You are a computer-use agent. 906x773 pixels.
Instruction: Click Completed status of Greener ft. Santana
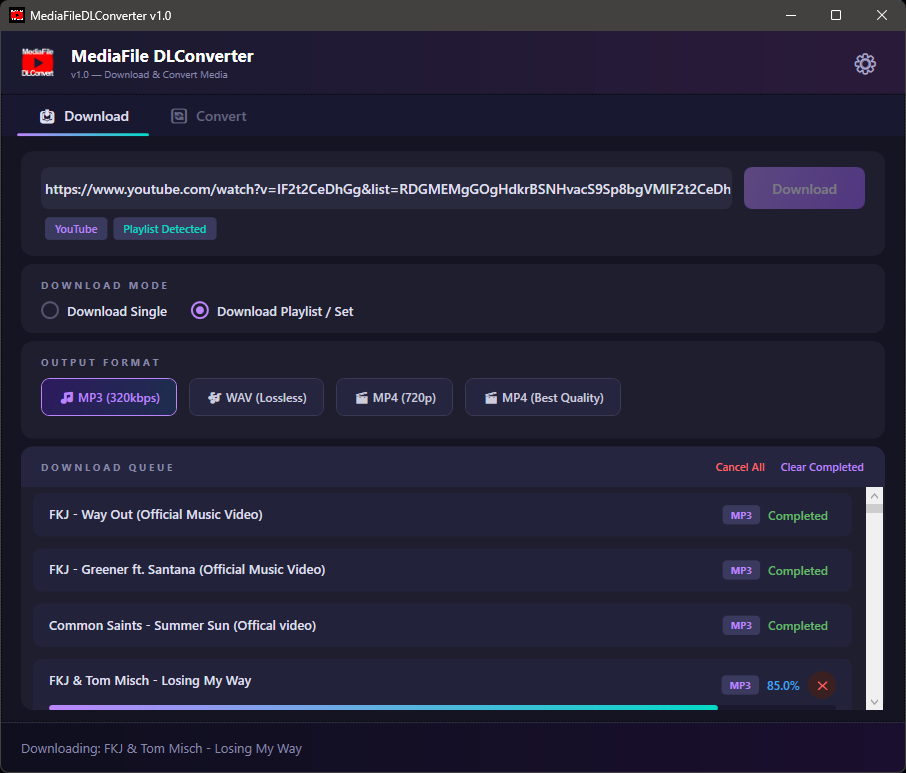[797, 571]
